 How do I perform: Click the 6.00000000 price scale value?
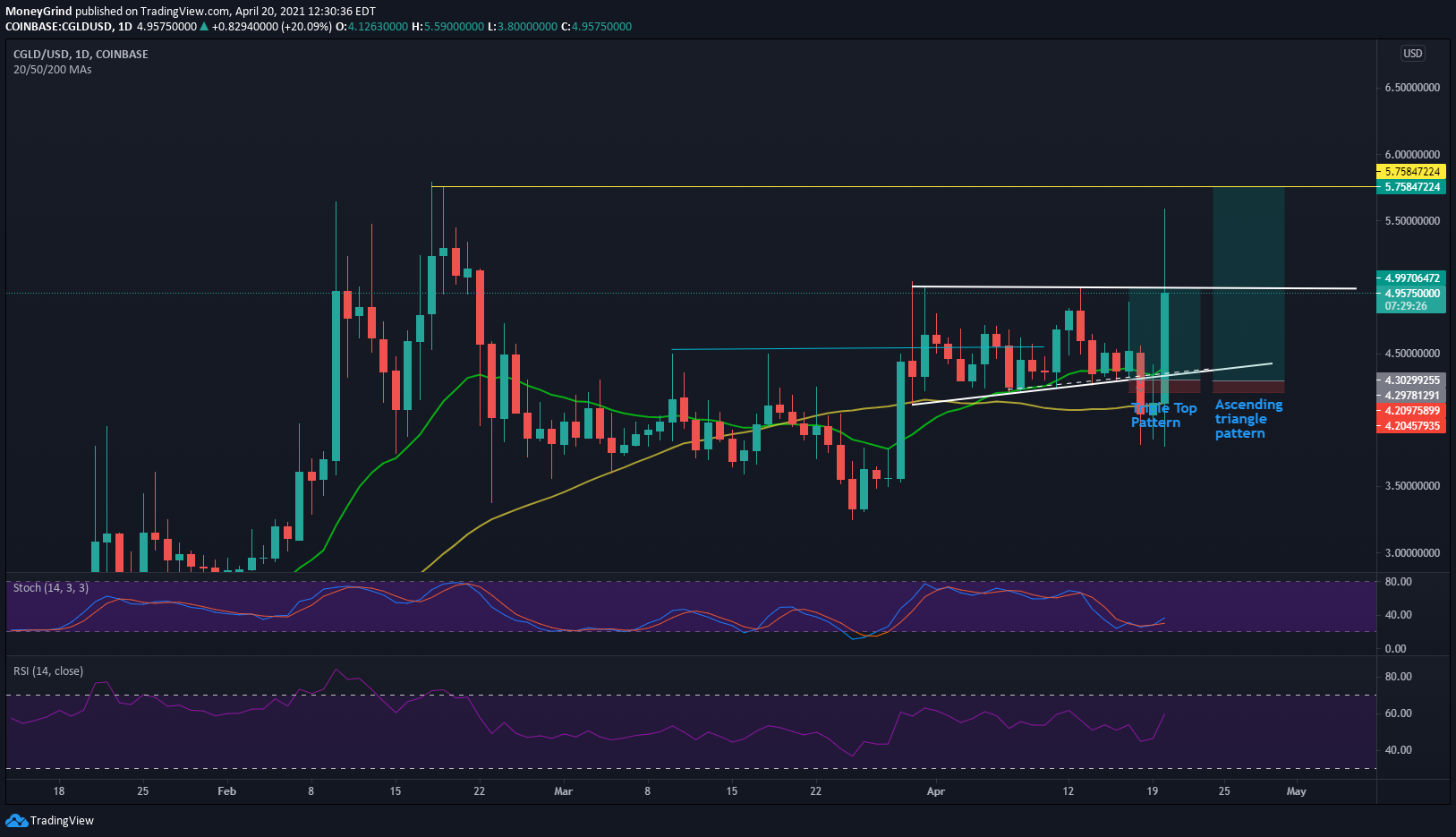coord(1412,155)
